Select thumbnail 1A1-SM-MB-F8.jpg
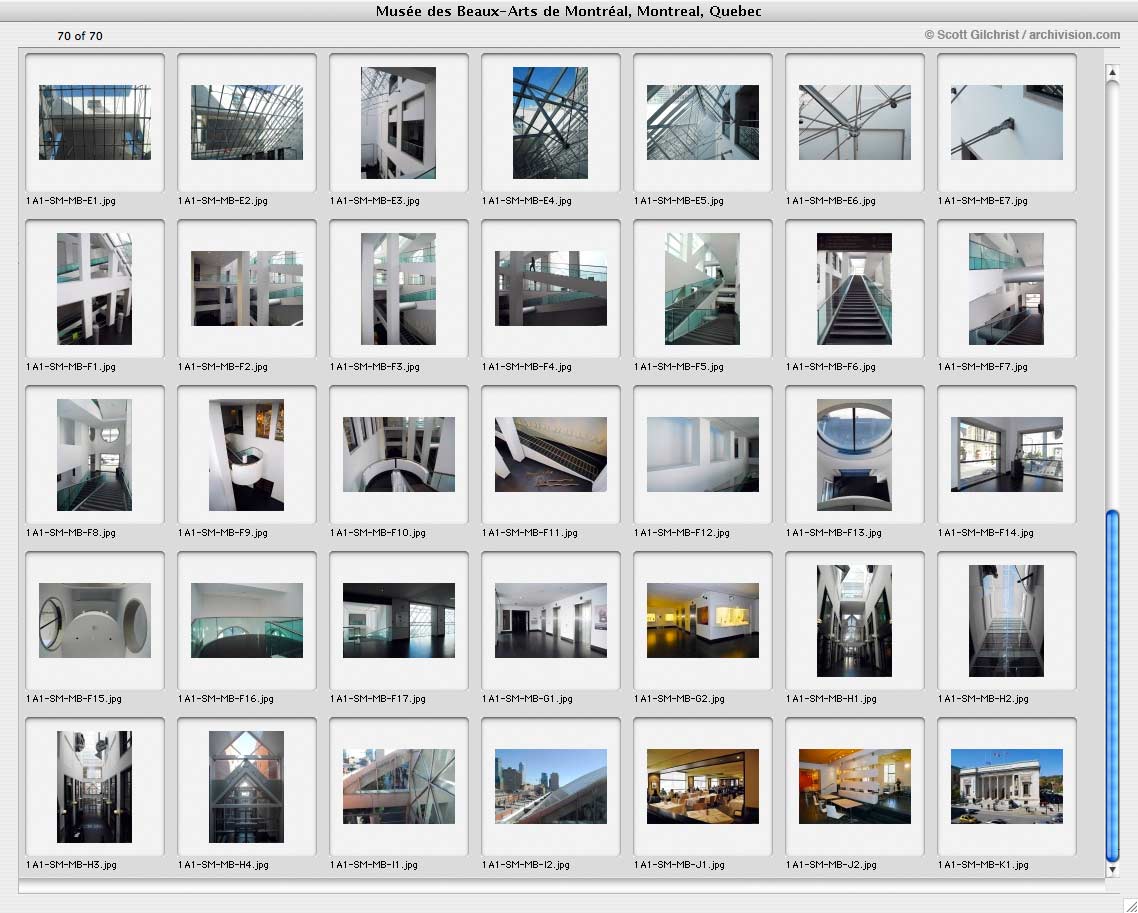 pyautogui.click(x=95, y=455)
